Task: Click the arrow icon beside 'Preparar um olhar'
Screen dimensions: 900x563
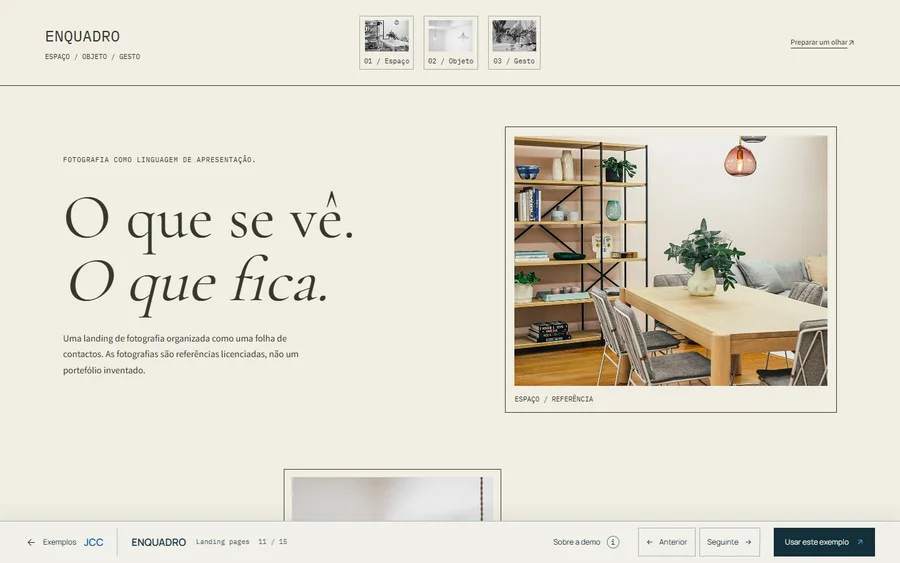Action: [x=851, y=42]
